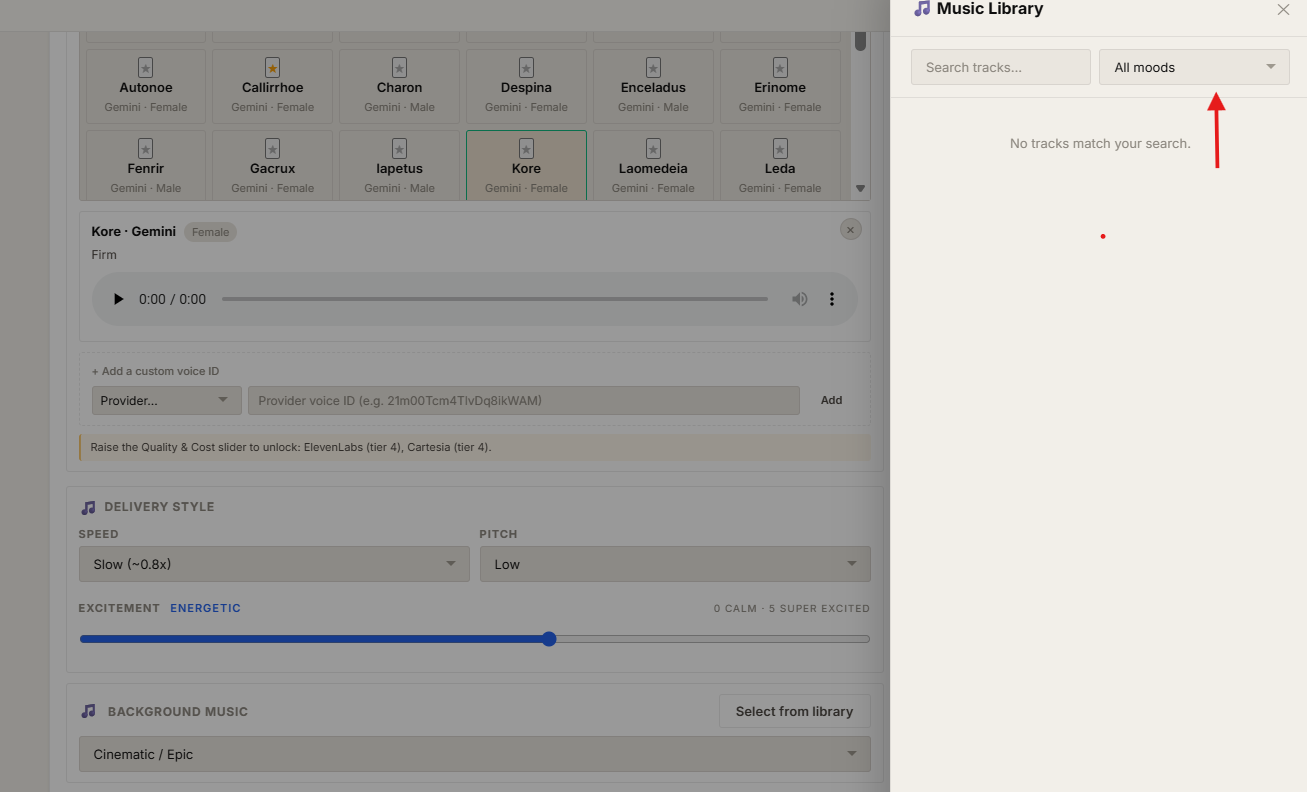Open the All moods filter dropdown
The height and width of the screenshot is (792, 1307).
click(x=1194, y=67)
